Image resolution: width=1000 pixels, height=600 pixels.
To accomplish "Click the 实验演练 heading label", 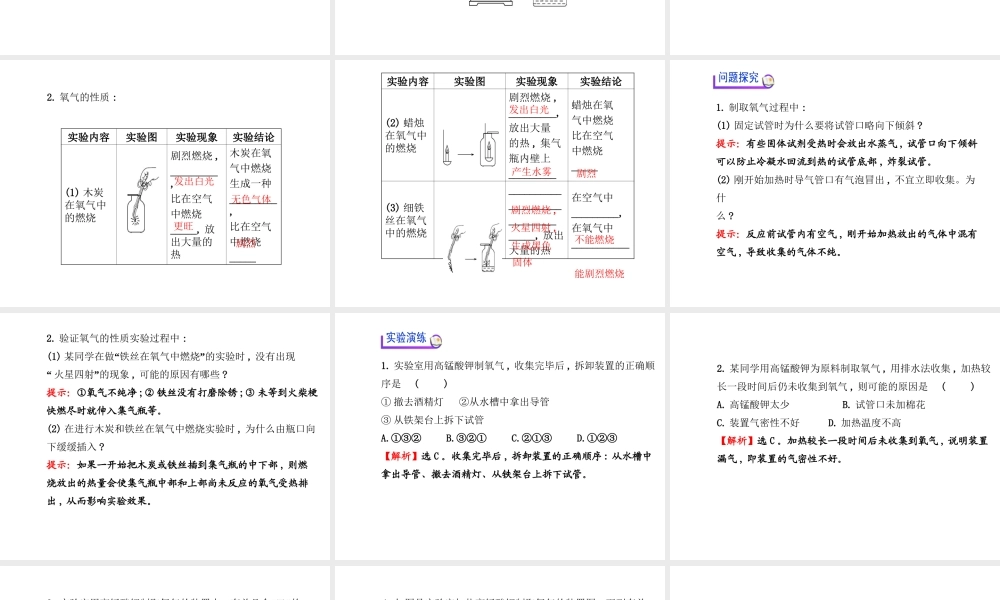I will click(x=406, y=338).
